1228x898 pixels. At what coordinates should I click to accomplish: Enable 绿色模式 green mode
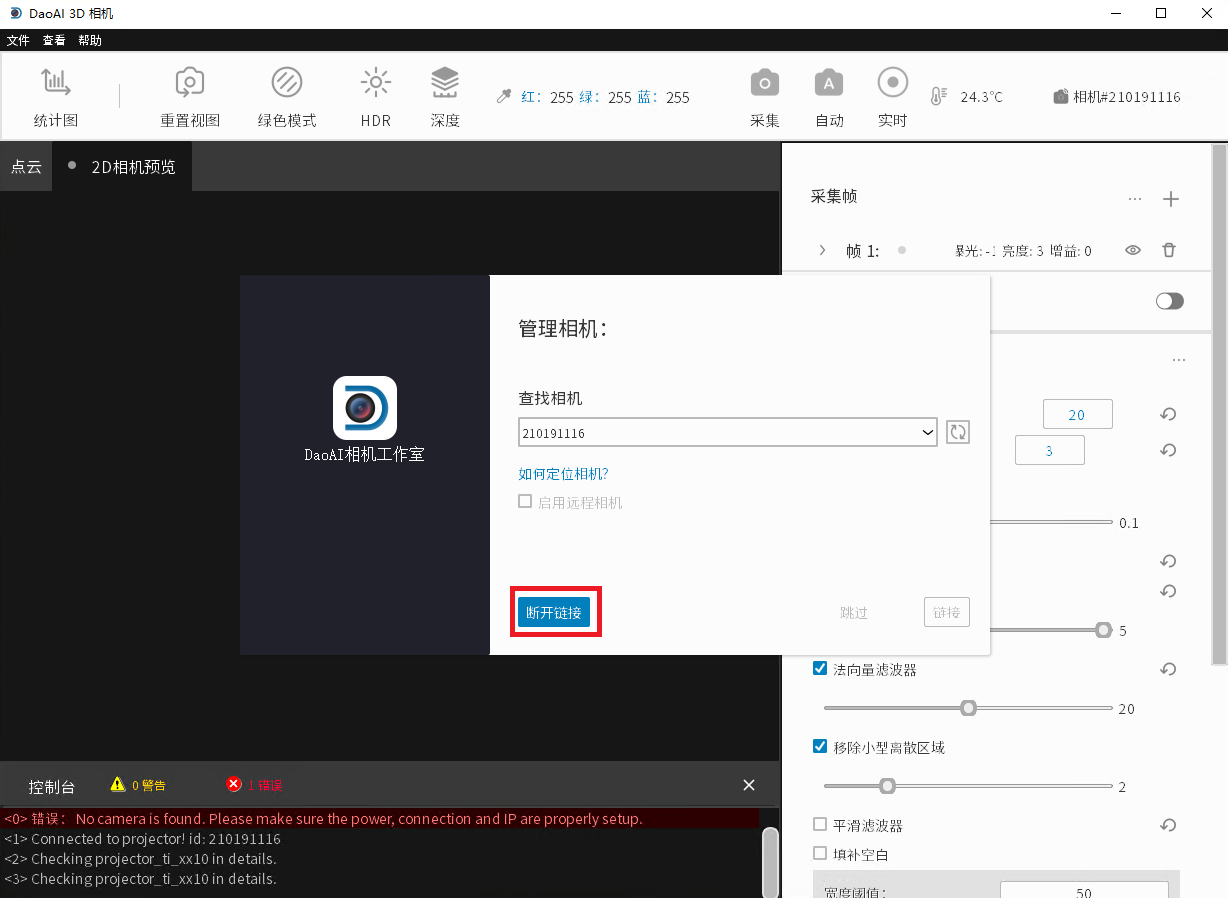(x=287, y=97)
